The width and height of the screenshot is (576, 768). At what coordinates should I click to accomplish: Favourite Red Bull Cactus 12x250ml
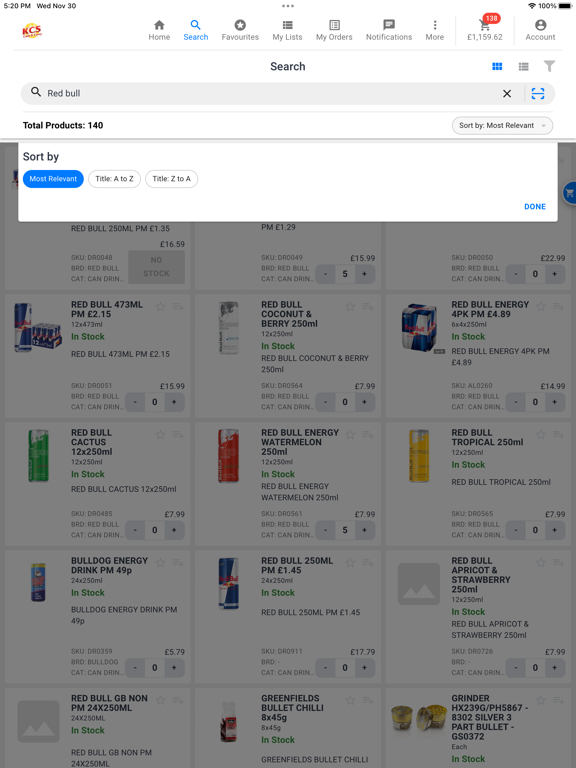160,434
